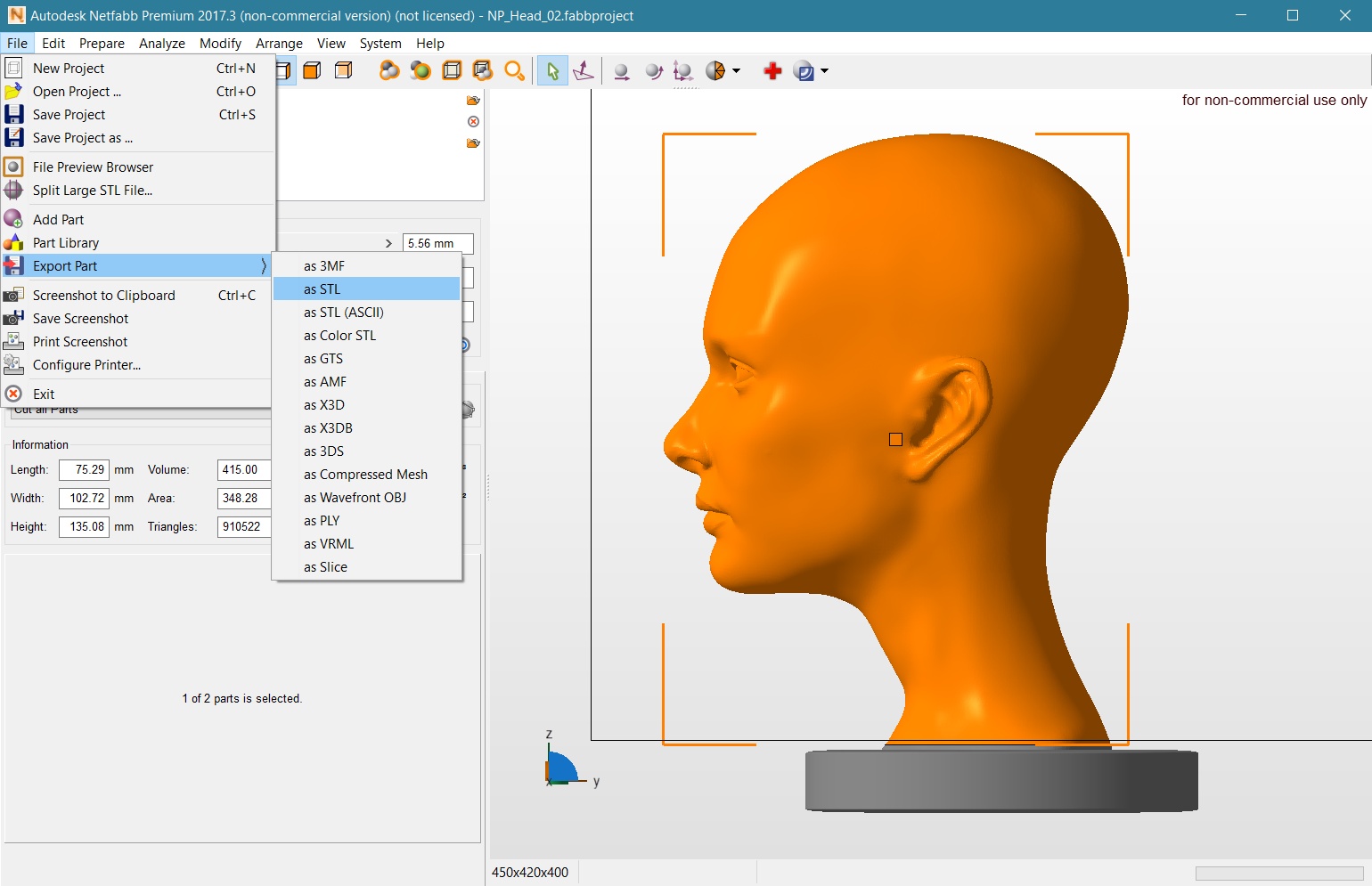Image resolution: width=1372 pixels, height=886 pixels.
Task: Export part as Wavefront OBJ
Action: pos(366,498)
